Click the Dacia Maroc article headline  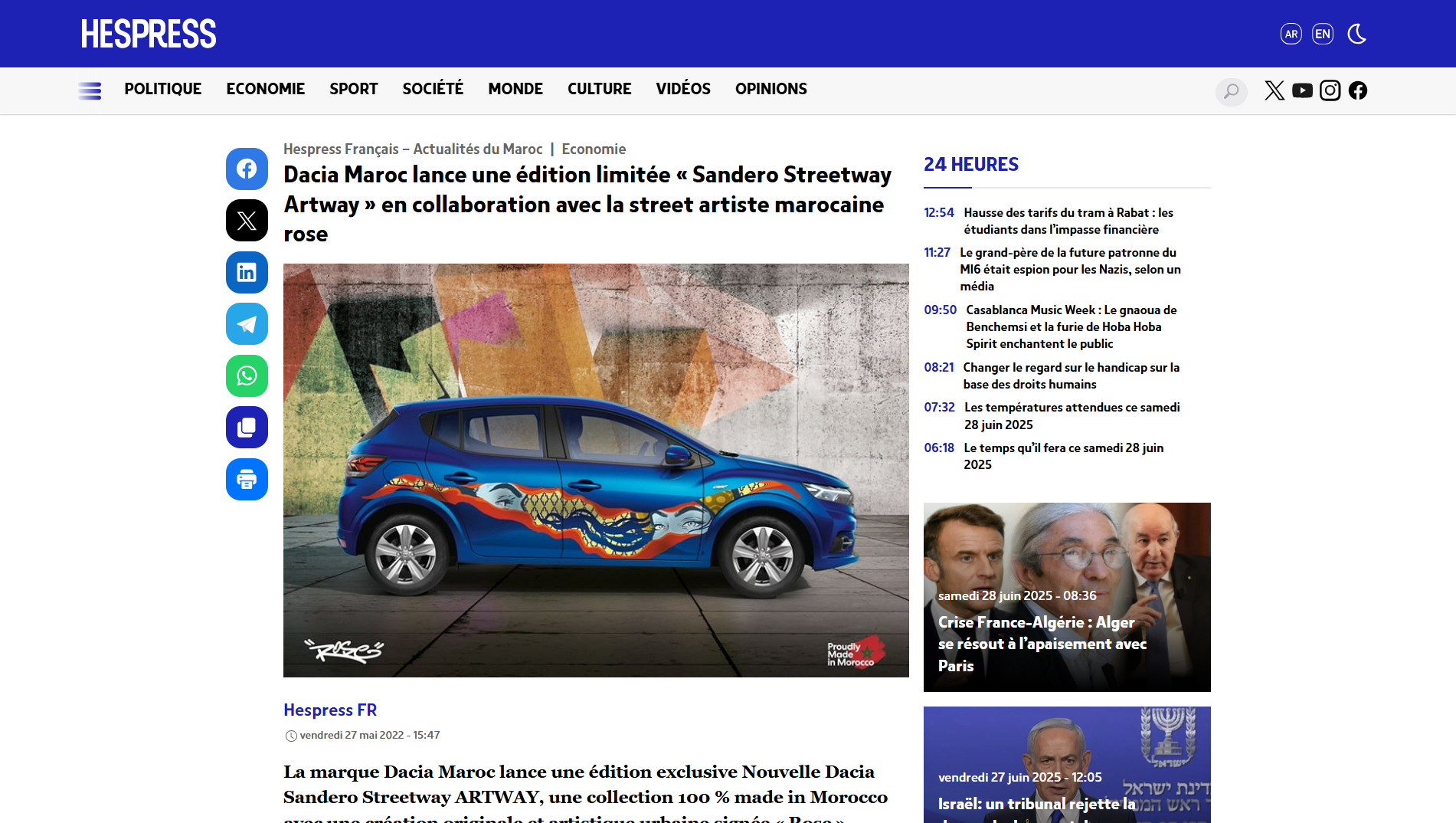pos(587,205)
